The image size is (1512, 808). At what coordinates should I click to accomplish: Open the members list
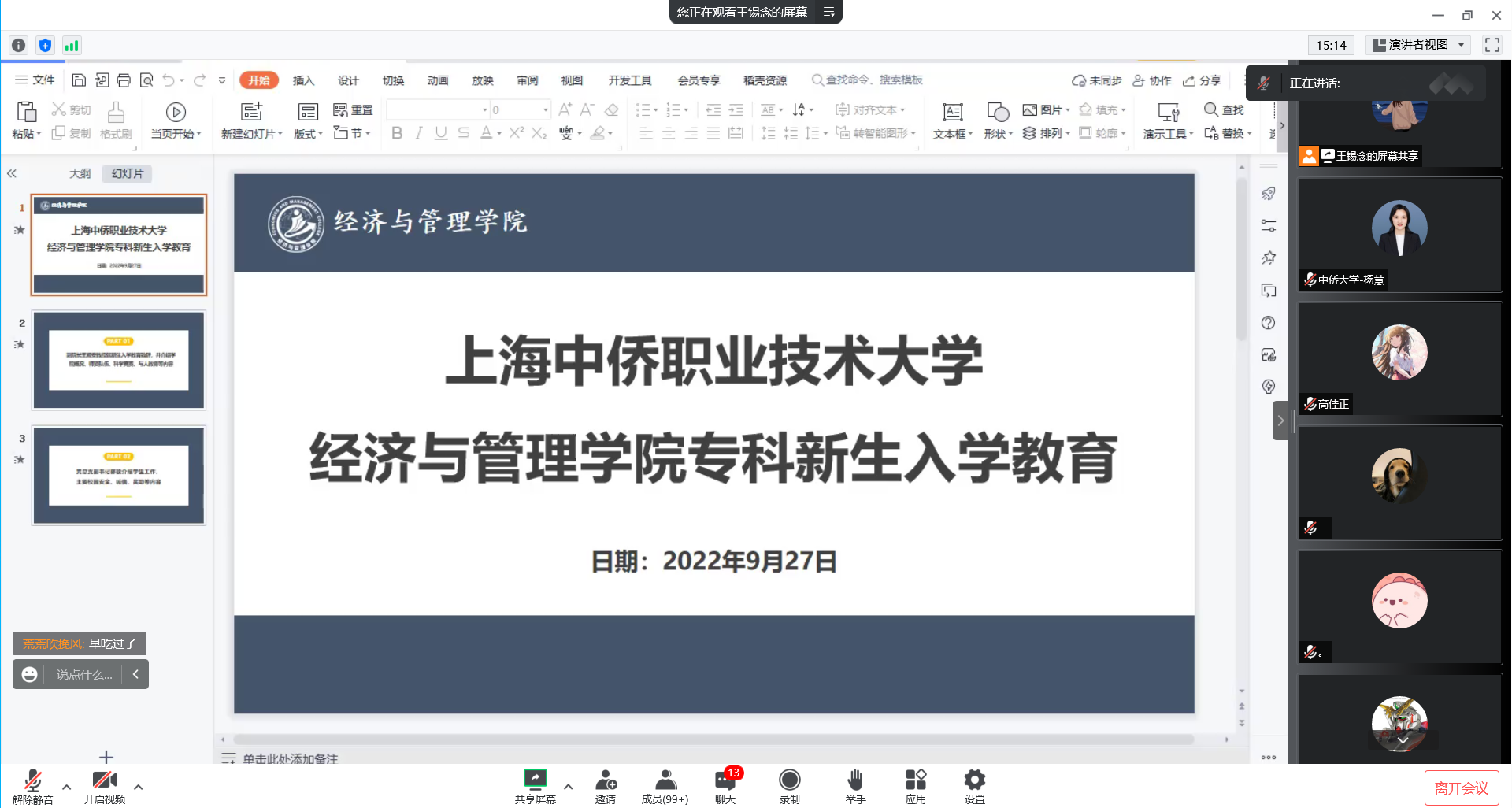pyautogui.click(x=665, y=780)
